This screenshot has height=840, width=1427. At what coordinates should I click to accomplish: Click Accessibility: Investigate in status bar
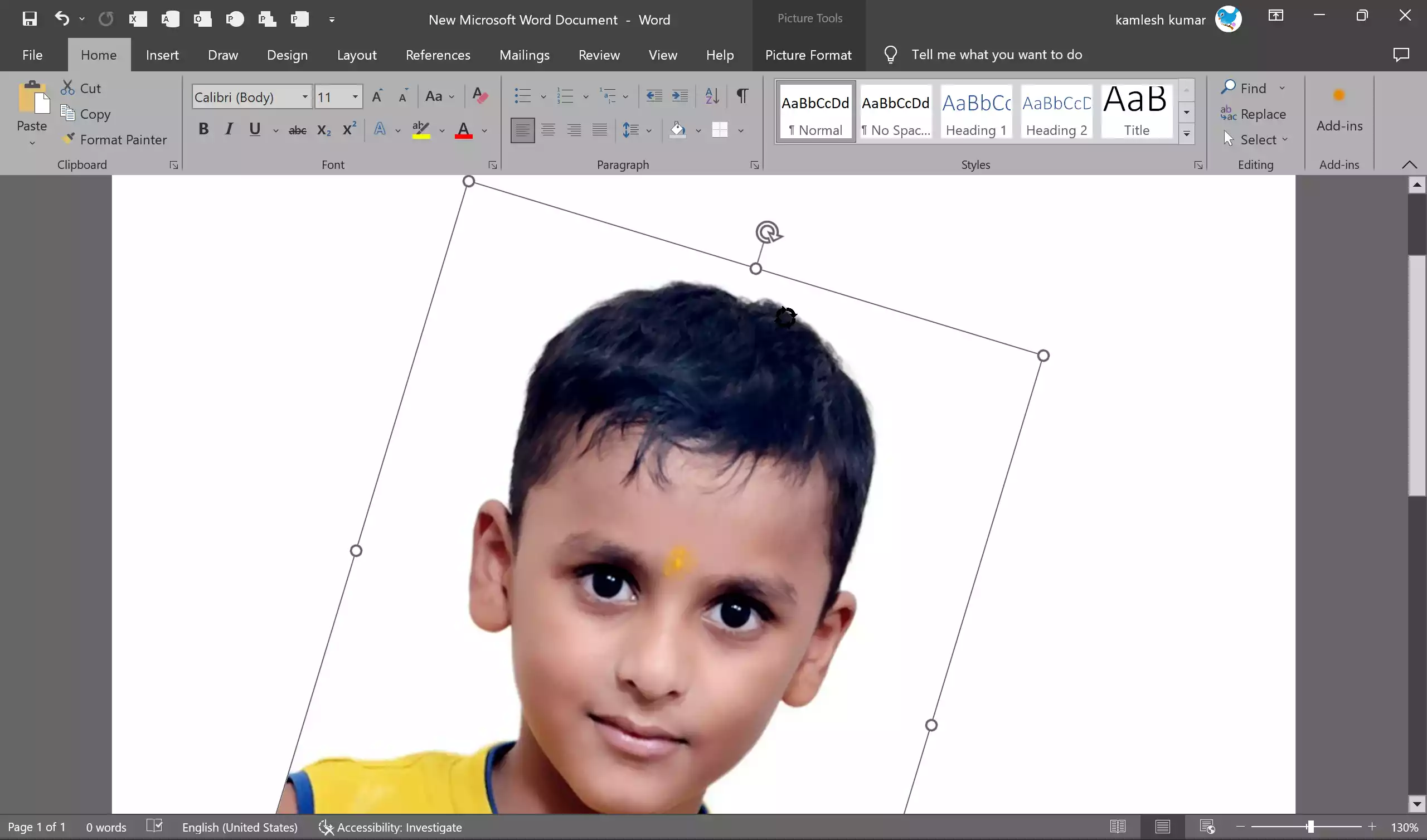point(390,827)
